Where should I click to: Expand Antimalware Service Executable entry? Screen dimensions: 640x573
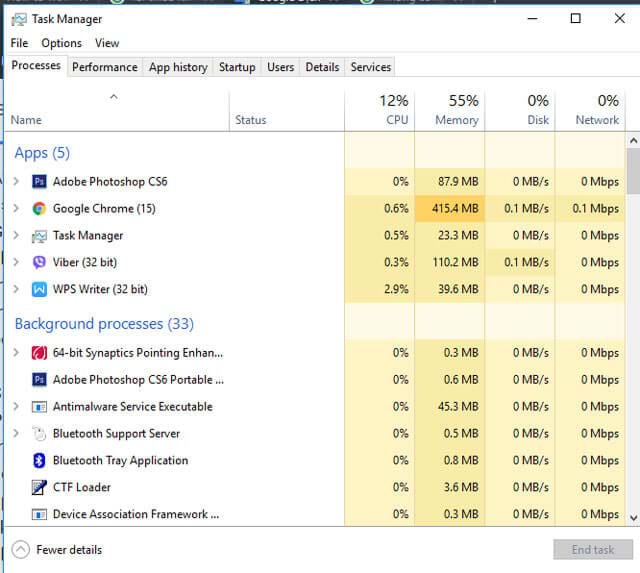click(x=16, y=407)
